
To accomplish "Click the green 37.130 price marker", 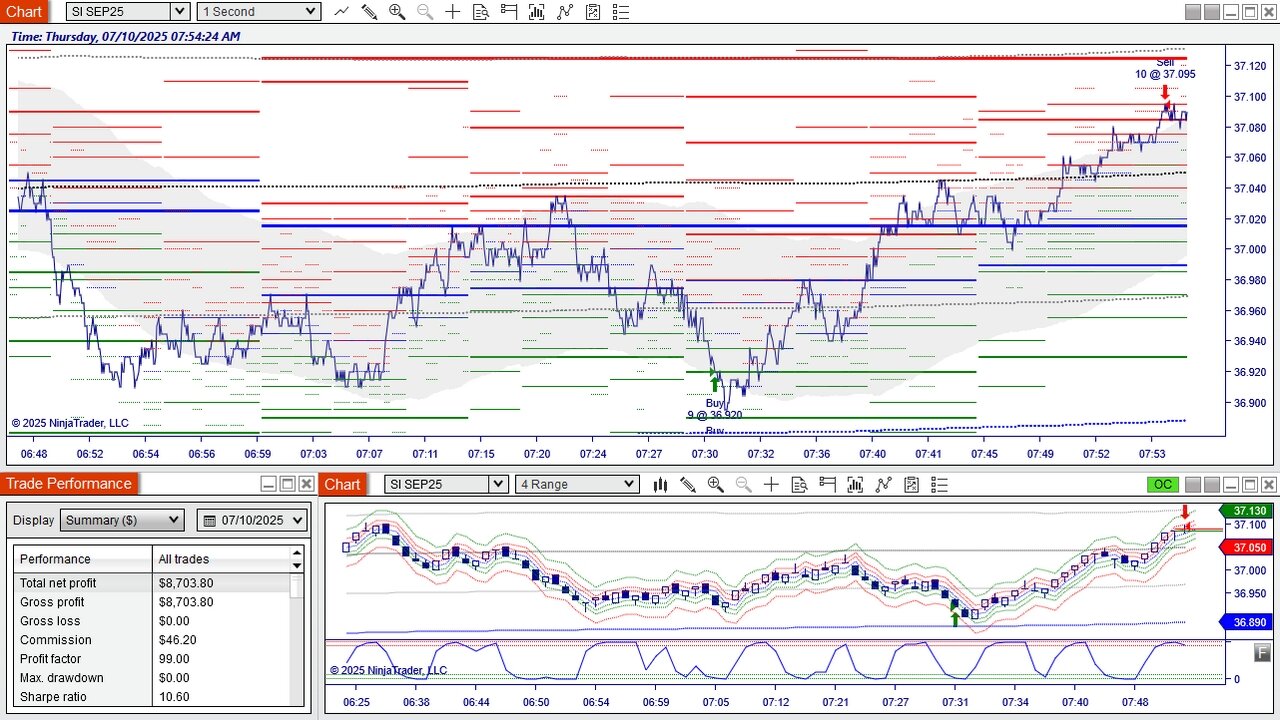I will click(1246, 511).
